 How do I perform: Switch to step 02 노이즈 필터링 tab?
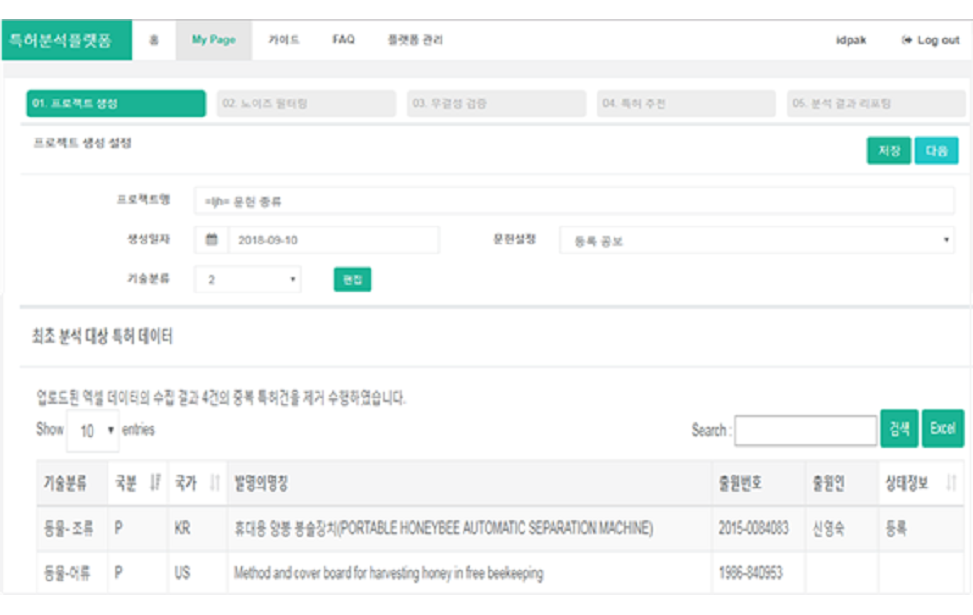coord(306,104)
